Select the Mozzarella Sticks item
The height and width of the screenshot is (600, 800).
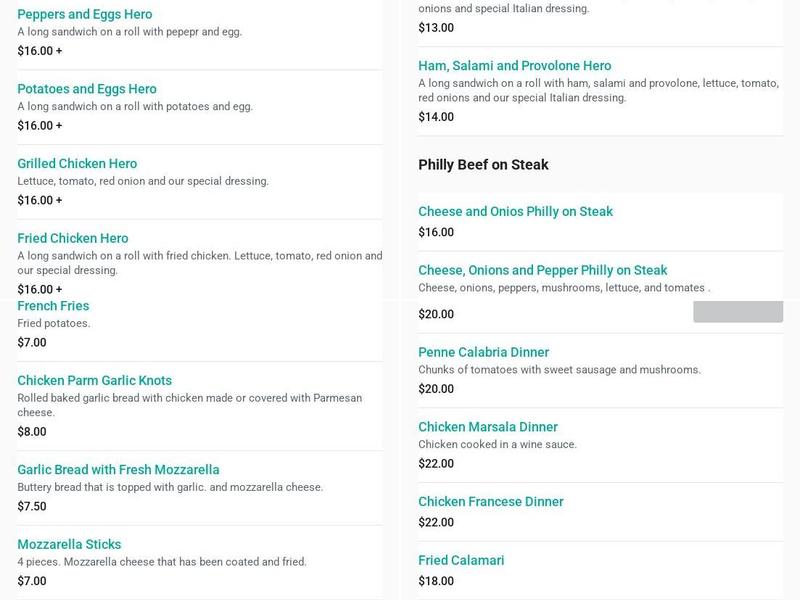pyautogui.click(x=69, y=545)
